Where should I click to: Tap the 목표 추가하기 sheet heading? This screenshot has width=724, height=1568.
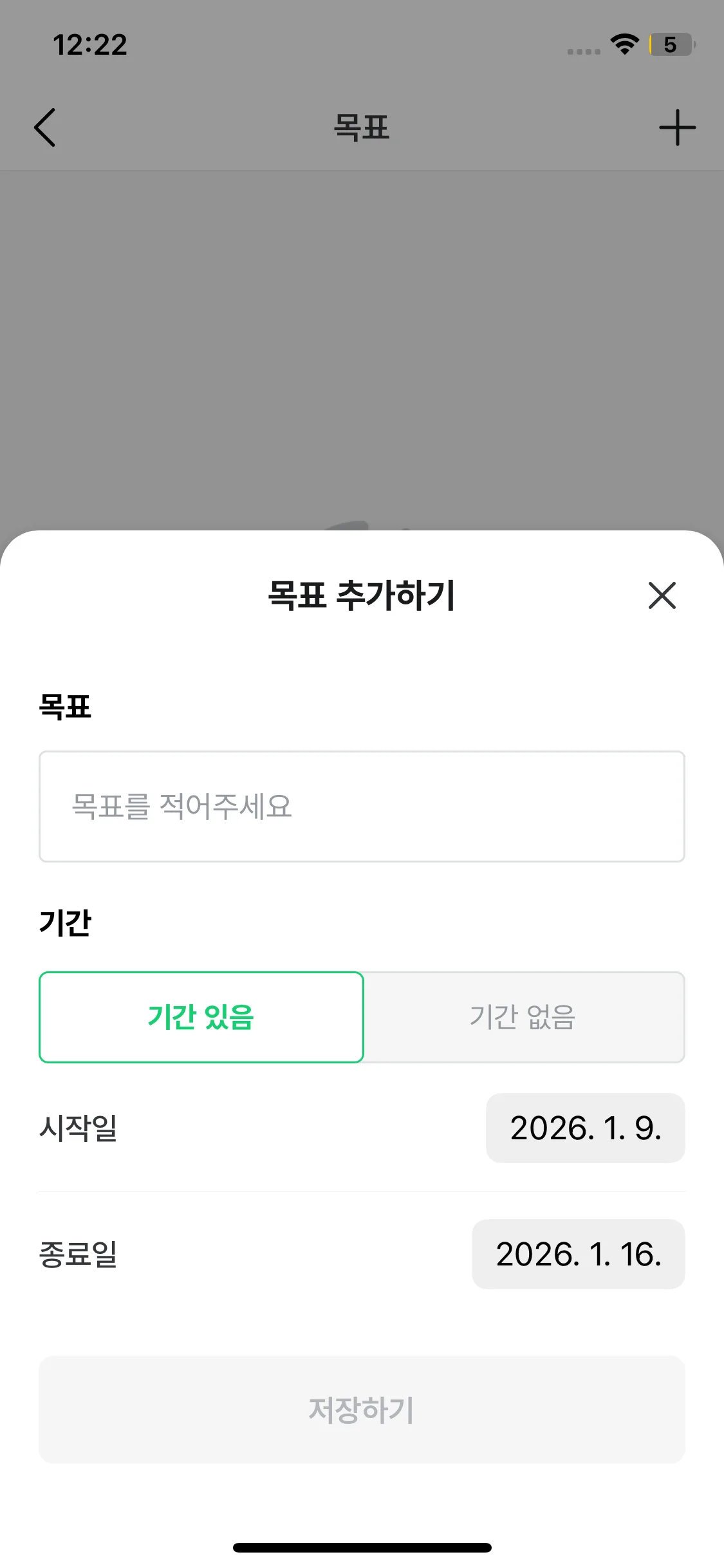[x=362, y=595]
